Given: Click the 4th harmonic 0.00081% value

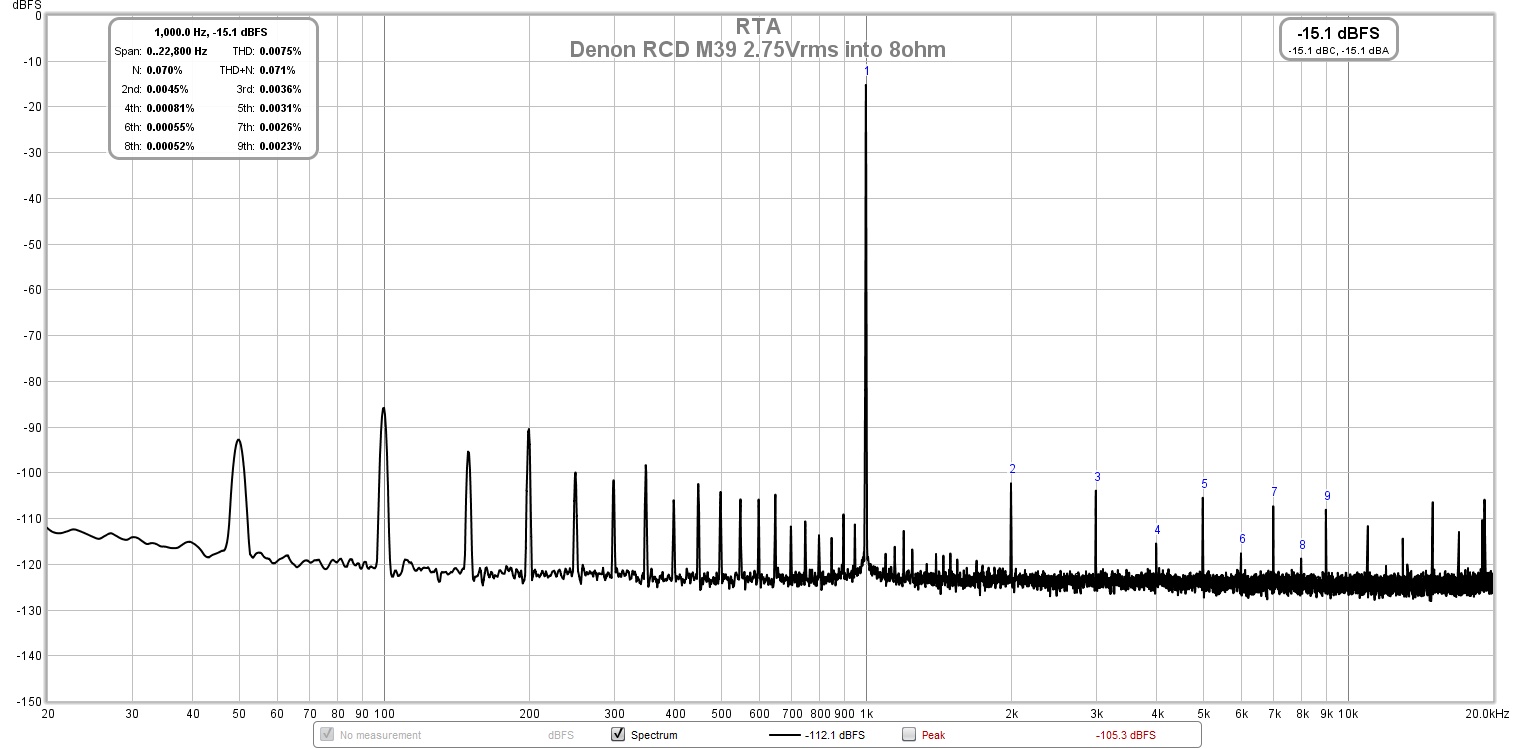Looking at the screenshot, I should pyautogui.click(x=170, y=108).
